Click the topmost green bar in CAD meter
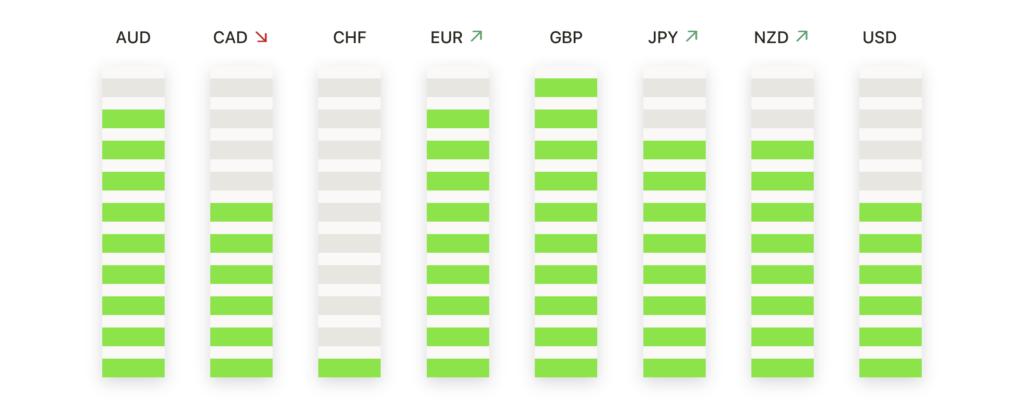Image resolution: width=1024 pixels, height=409 pixels. [241, 212]
